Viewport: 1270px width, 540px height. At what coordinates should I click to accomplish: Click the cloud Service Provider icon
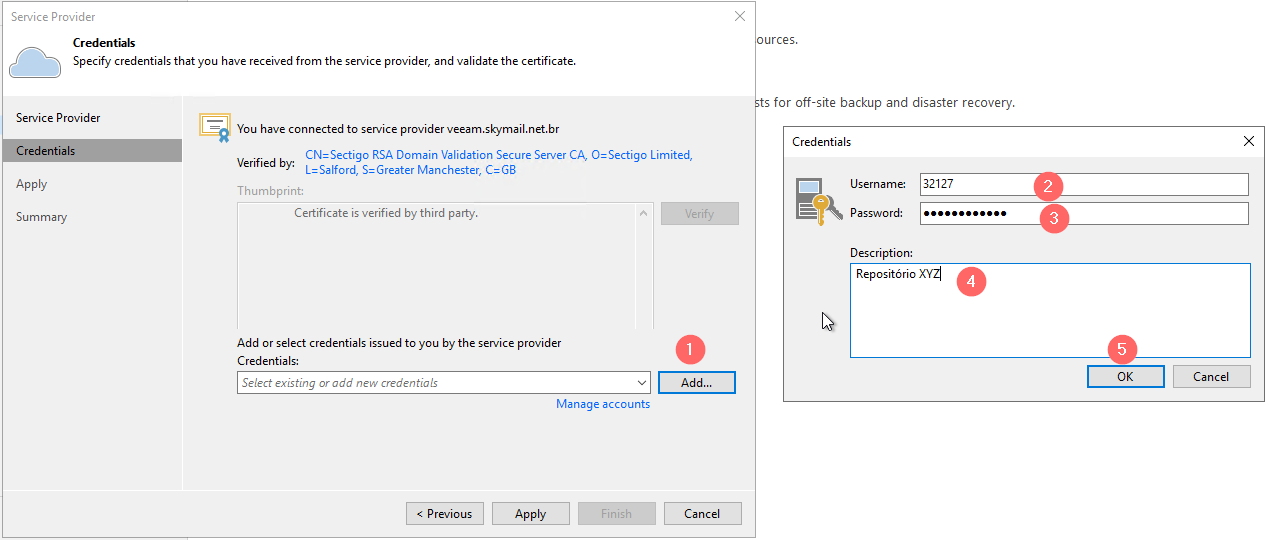[35, 62]
